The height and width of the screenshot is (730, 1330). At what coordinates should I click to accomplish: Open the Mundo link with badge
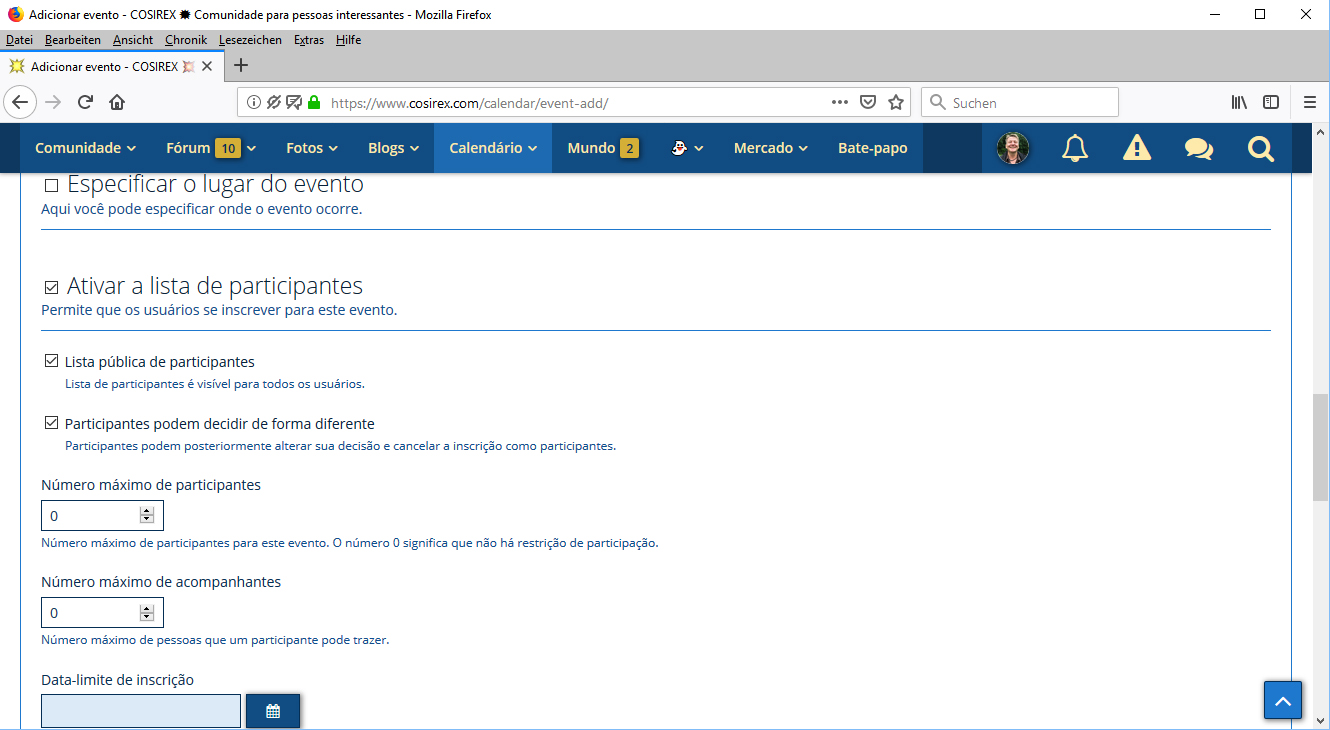pos(602,148)
